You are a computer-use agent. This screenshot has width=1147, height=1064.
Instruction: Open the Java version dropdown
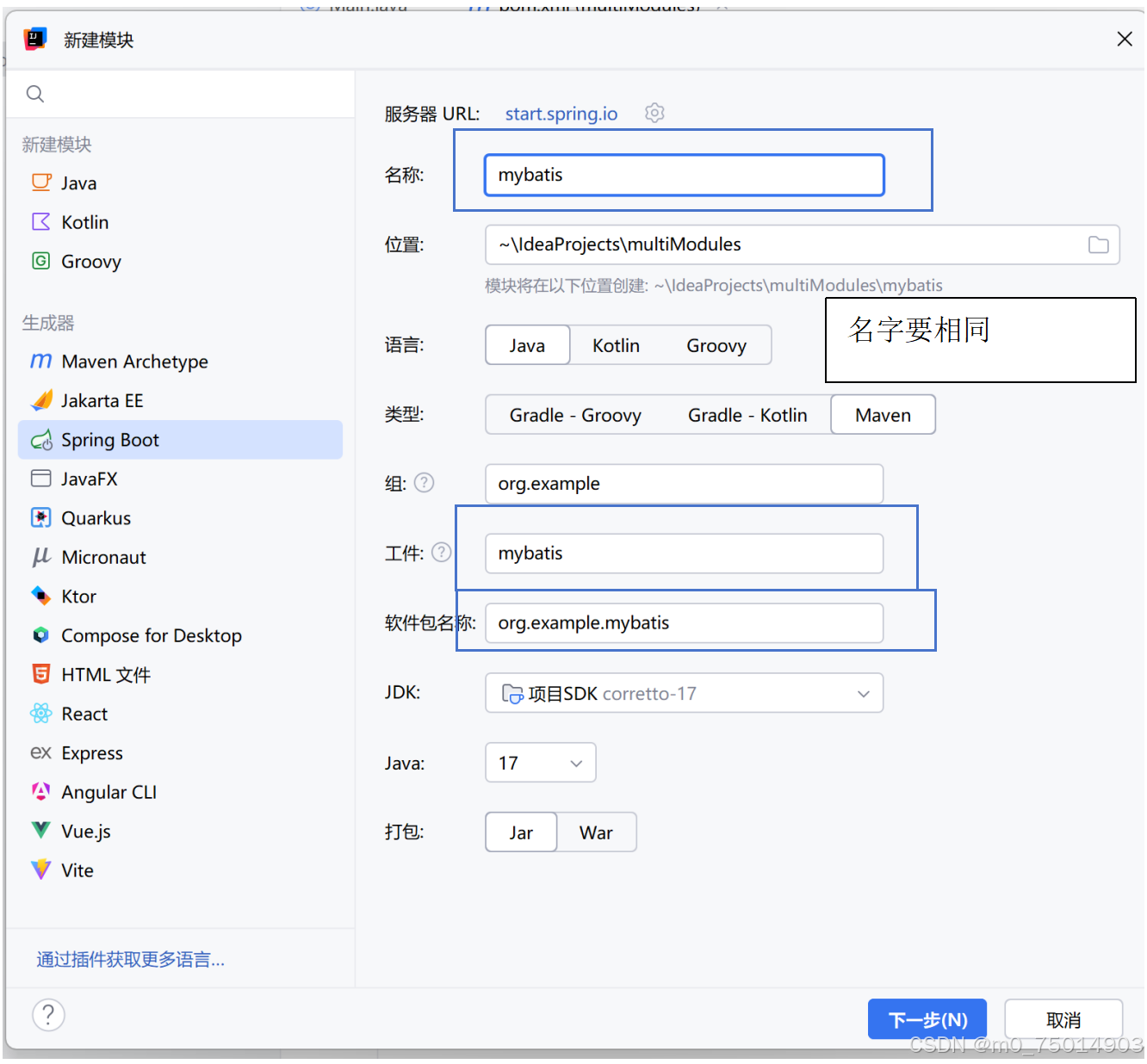tap(575, 763)
